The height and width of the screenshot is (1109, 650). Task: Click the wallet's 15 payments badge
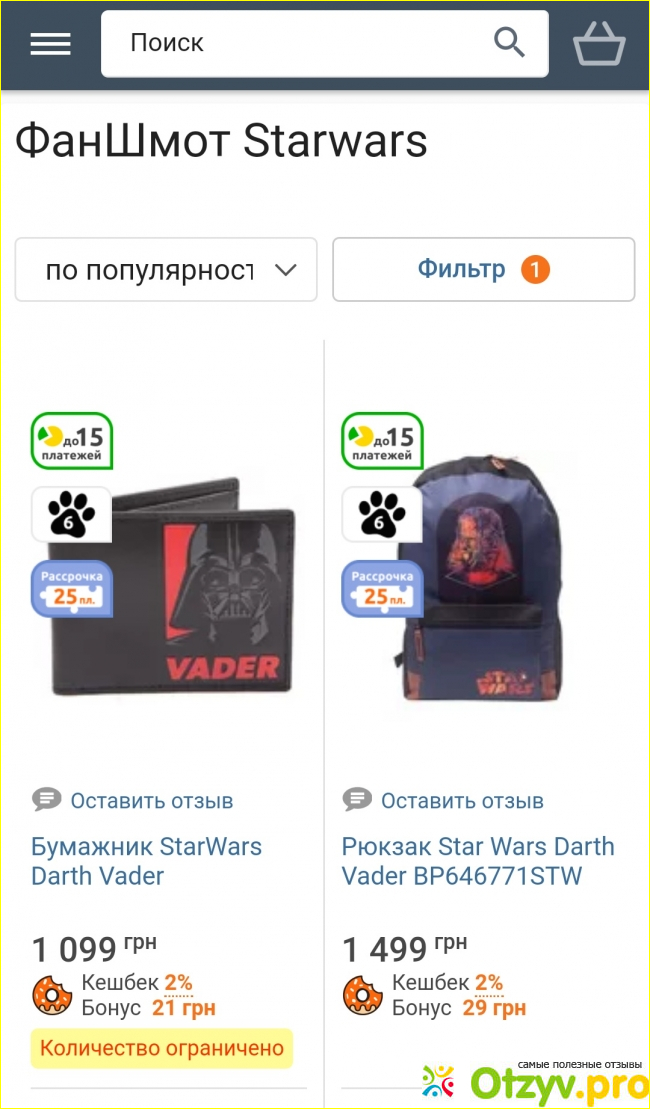[71, 441]
